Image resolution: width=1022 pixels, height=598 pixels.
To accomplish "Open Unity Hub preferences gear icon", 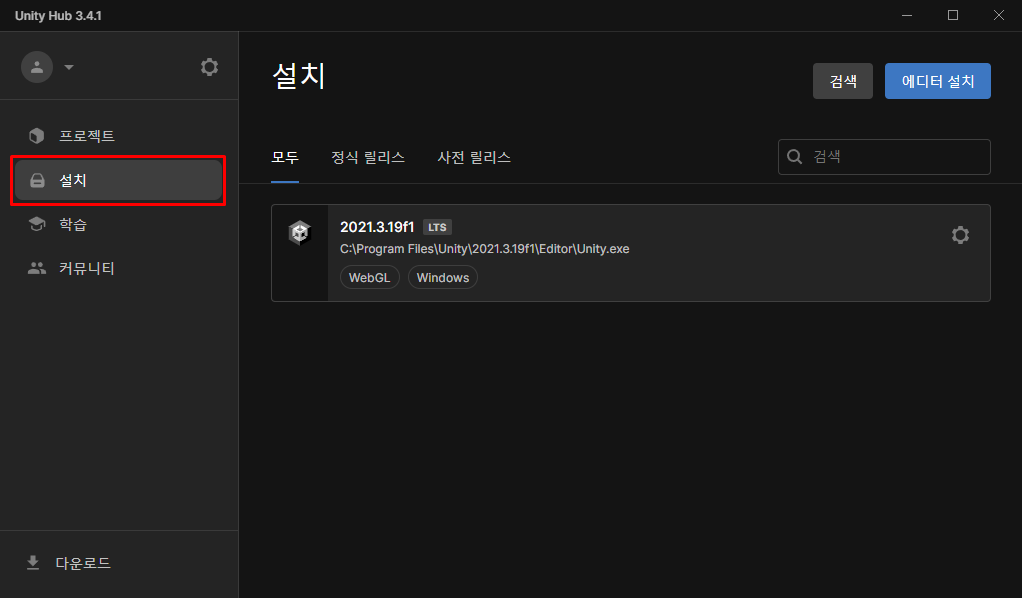I will (x=209, y=67).
